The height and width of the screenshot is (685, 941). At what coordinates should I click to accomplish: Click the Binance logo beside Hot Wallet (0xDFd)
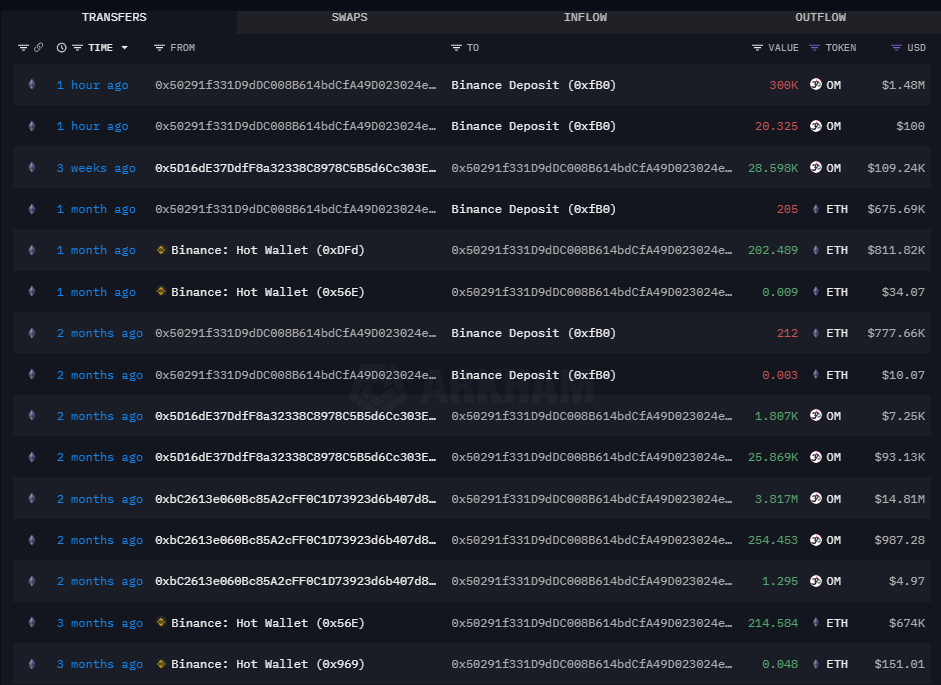pos(161,250)
